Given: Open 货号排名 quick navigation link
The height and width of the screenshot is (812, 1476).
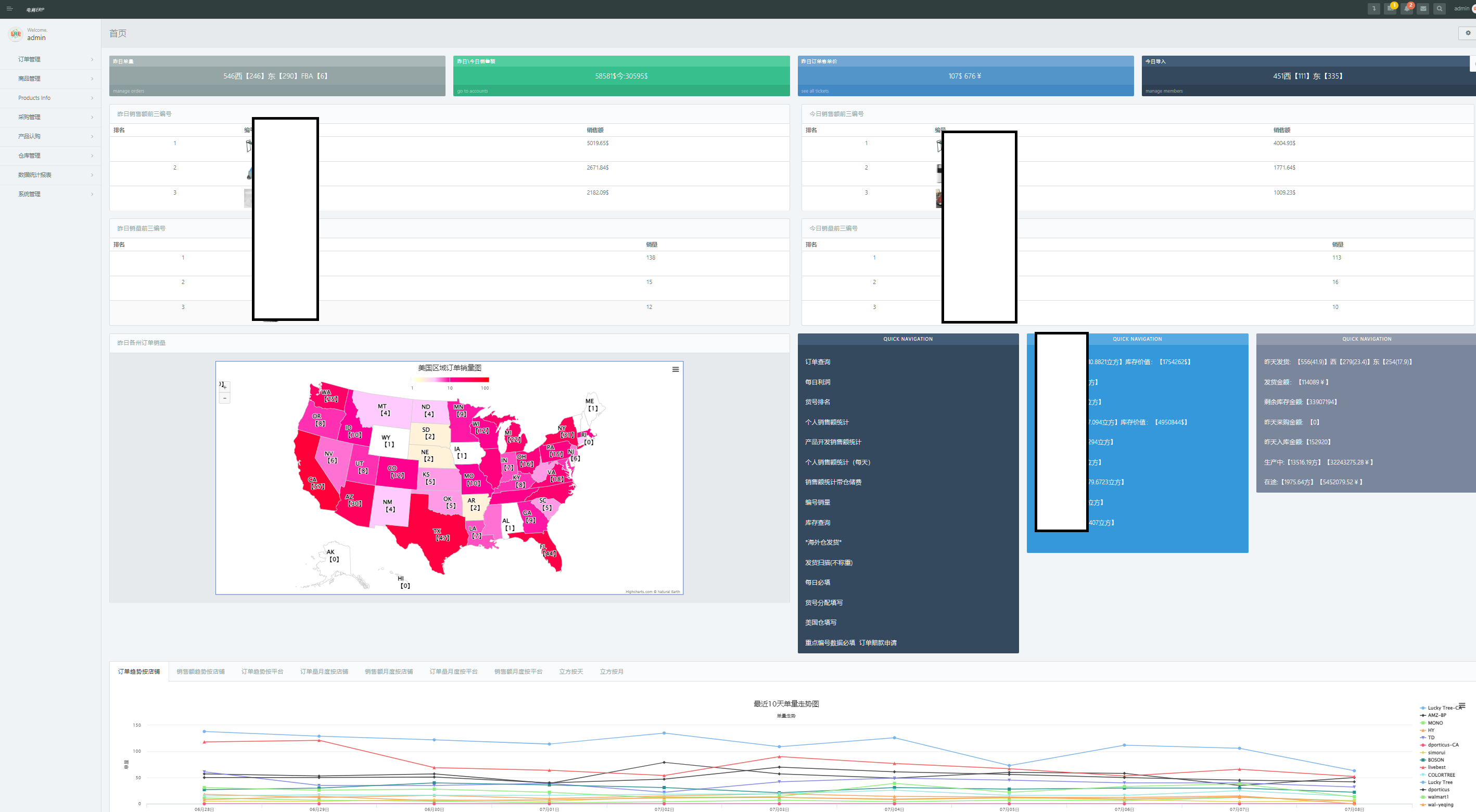Looking at the screenshot, I should [x=818, y=402].
